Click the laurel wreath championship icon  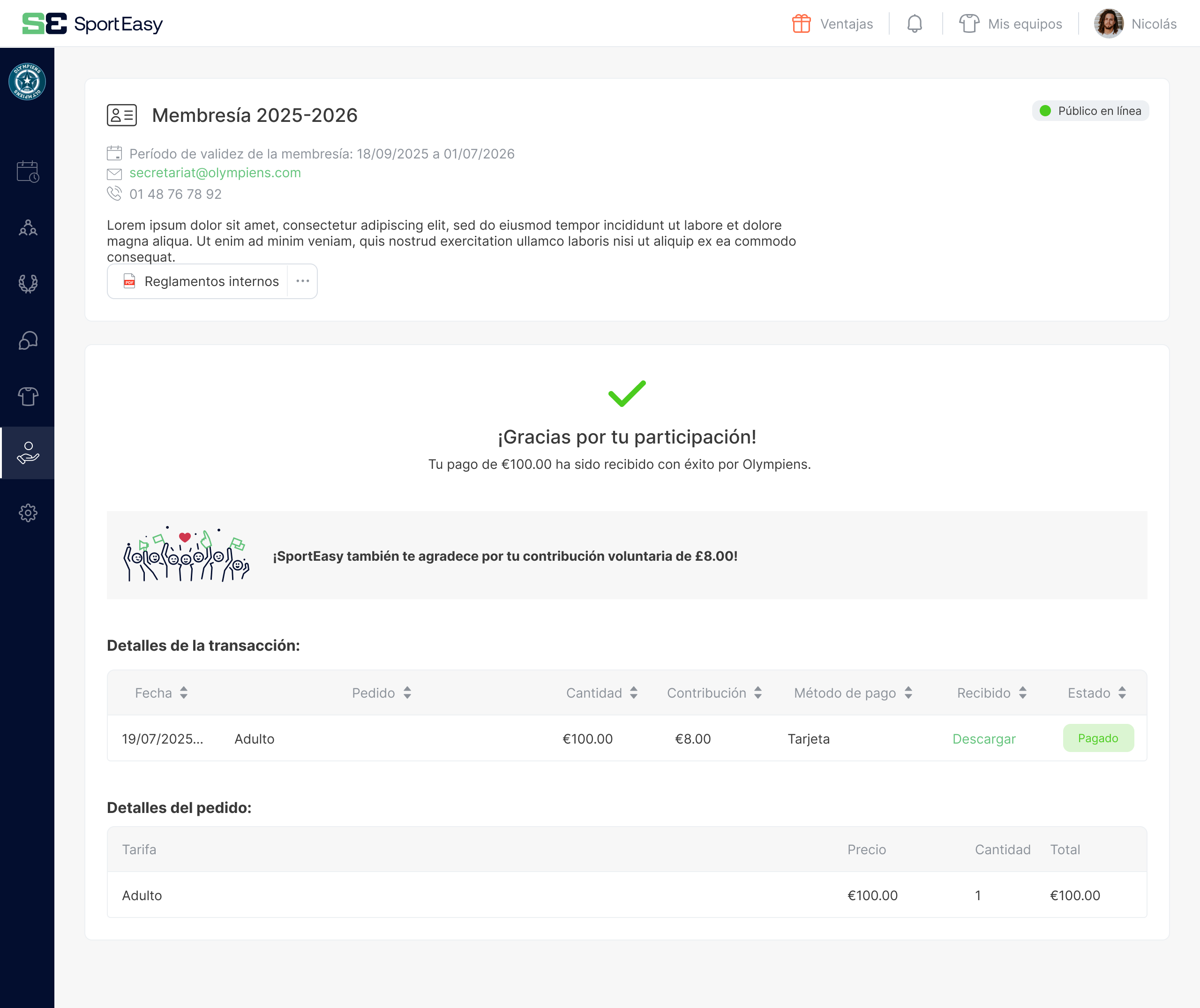pyautogui.click(x=28, y=284)
